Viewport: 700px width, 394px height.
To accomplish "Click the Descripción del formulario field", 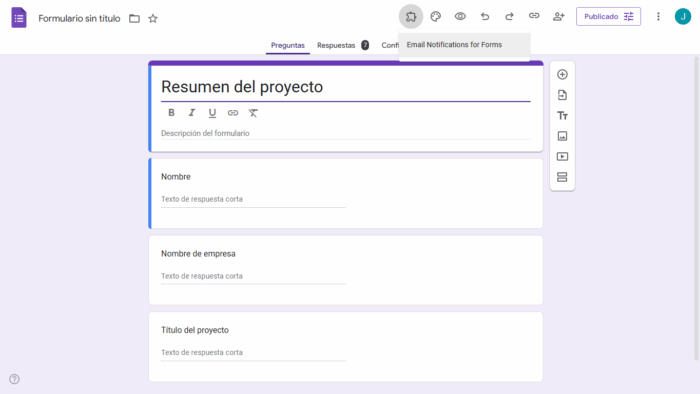I will click(346, 133).
